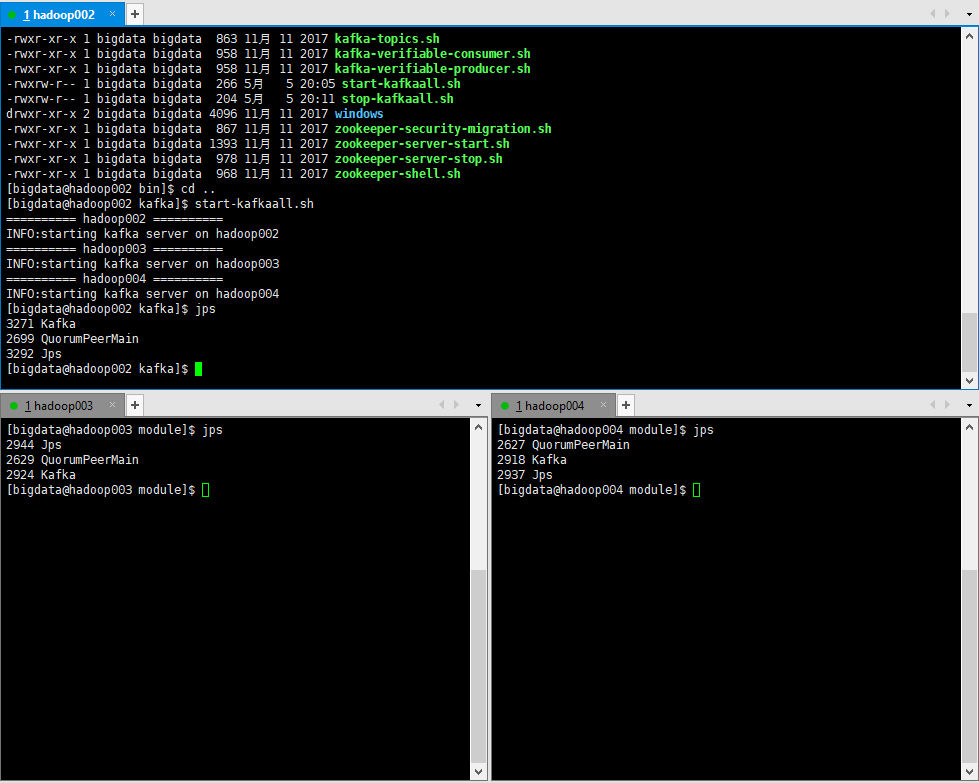This screenshot has height=783, width=979.
Task: Click '2924 Kafka' in hadoop003 pane
Action: pyautogui.click(x=41, y=475)
